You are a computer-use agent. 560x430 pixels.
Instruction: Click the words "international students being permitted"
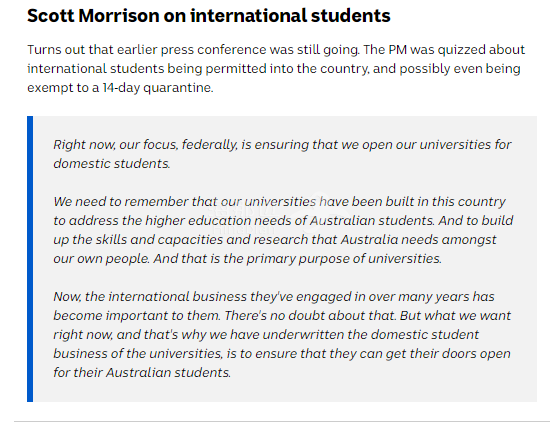147,69
